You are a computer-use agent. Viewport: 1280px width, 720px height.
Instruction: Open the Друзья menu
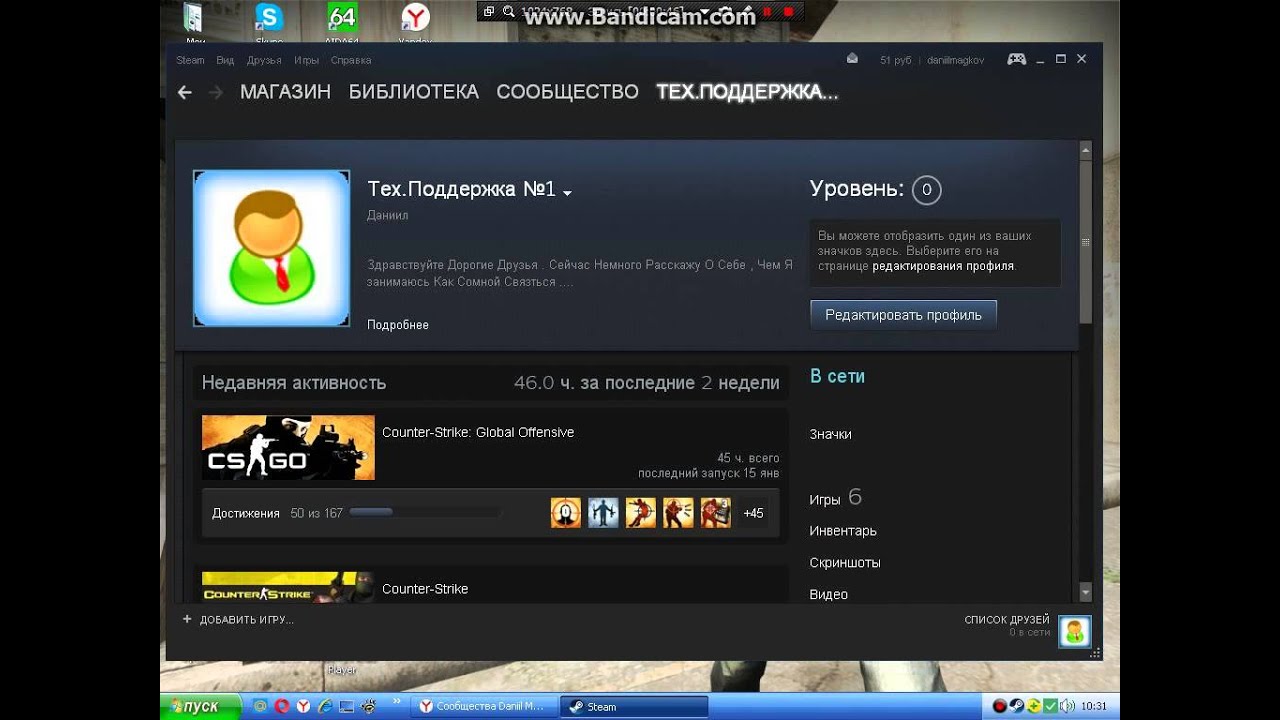264,60
